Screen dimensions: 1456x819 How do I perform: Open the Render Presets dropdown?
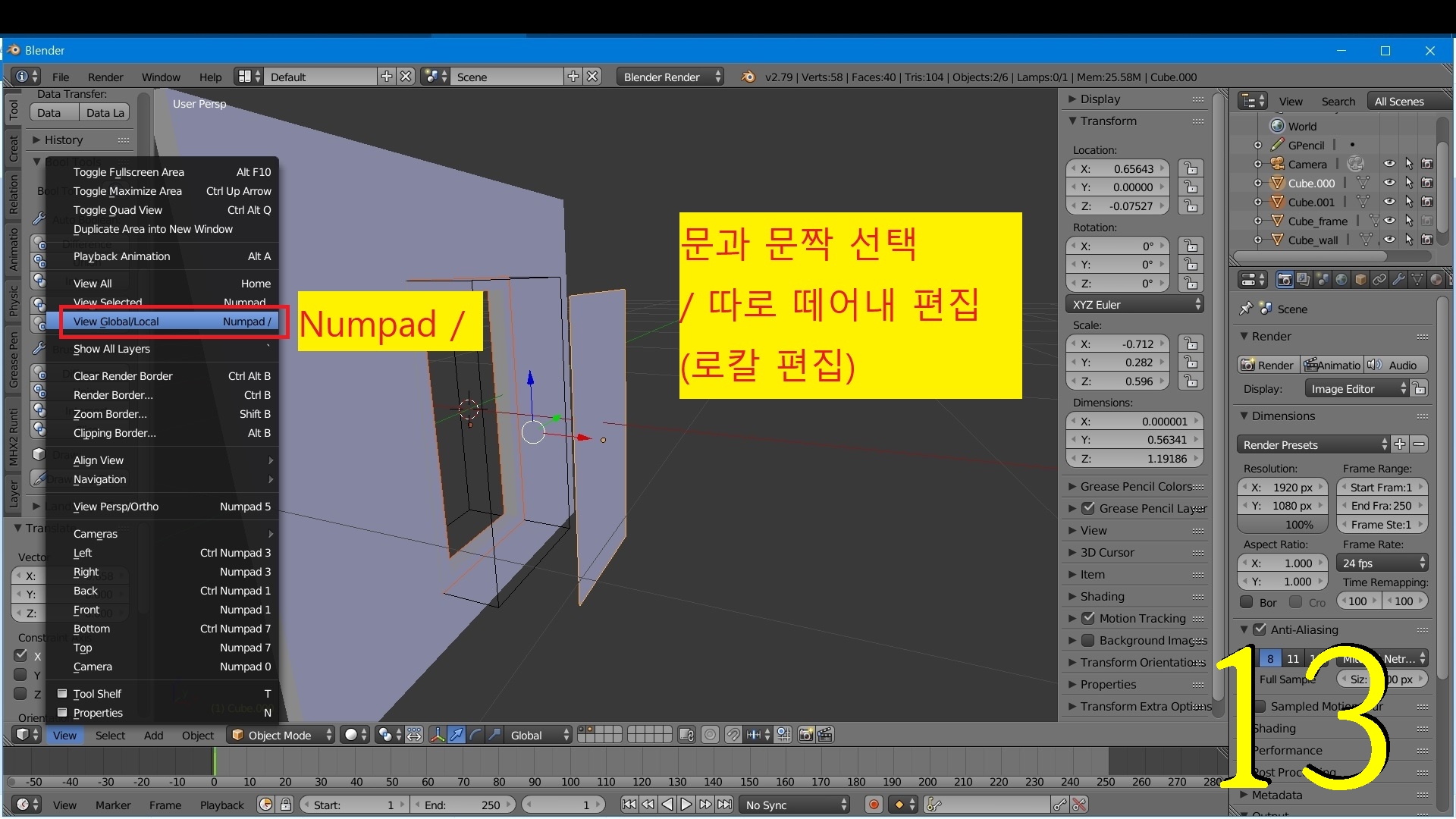click(1313, 444)
